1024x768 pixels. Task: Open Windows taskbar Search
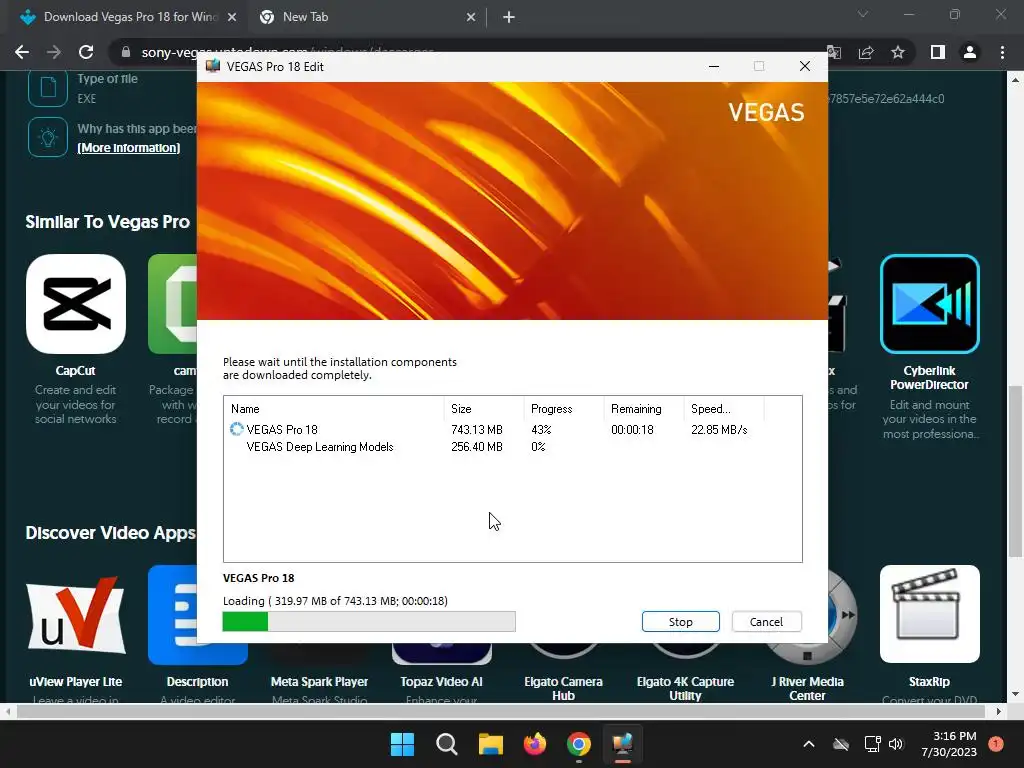click(x=447, y=744)
